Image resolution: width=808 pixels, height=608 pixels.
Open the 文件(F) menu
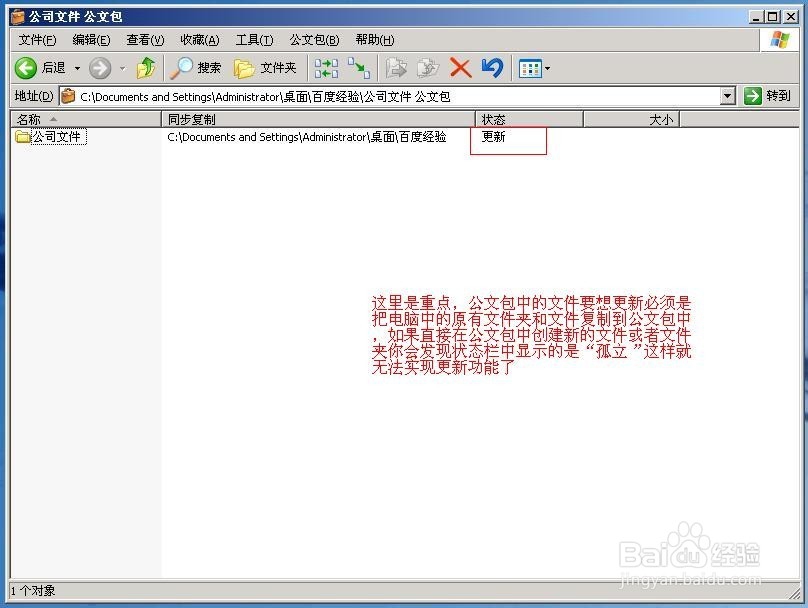(38, 40)
